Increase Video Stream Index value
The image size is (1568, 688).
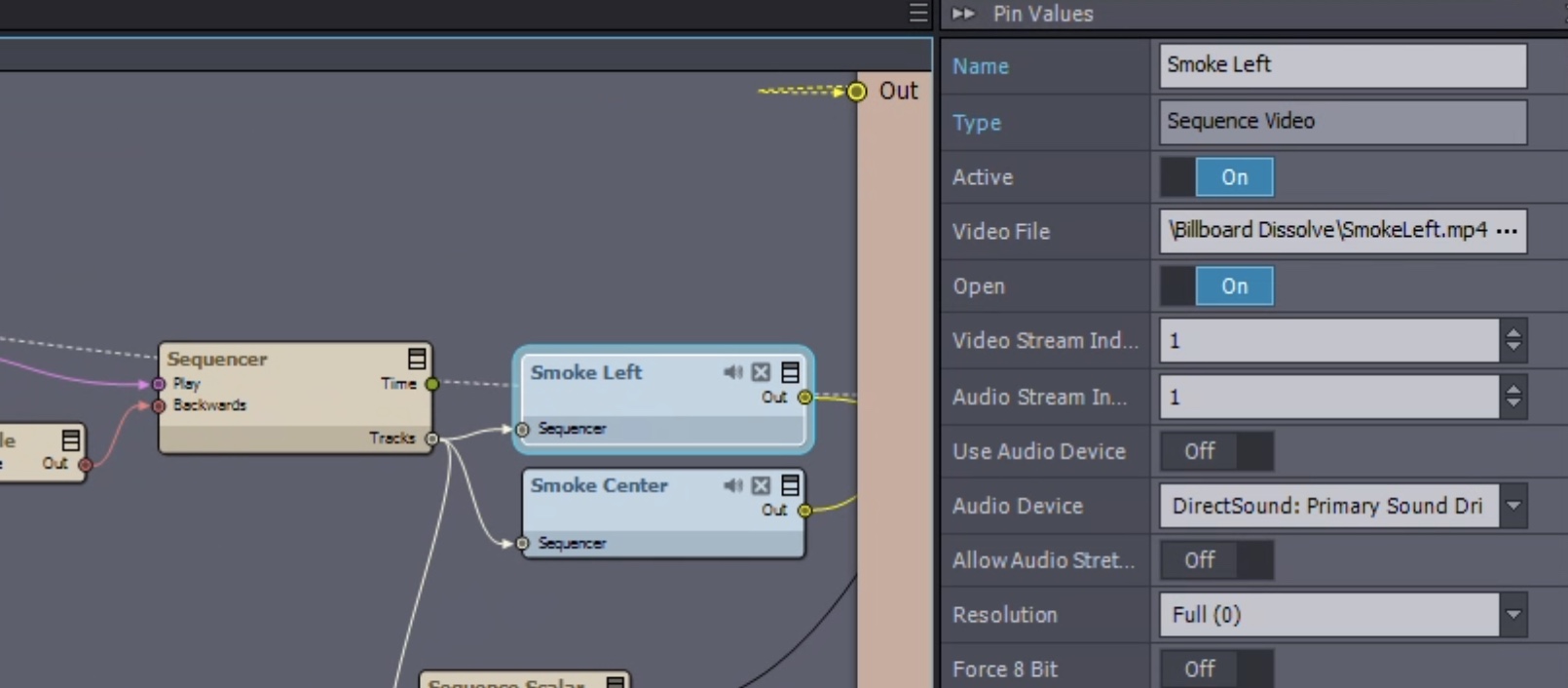pos(1513,332)
